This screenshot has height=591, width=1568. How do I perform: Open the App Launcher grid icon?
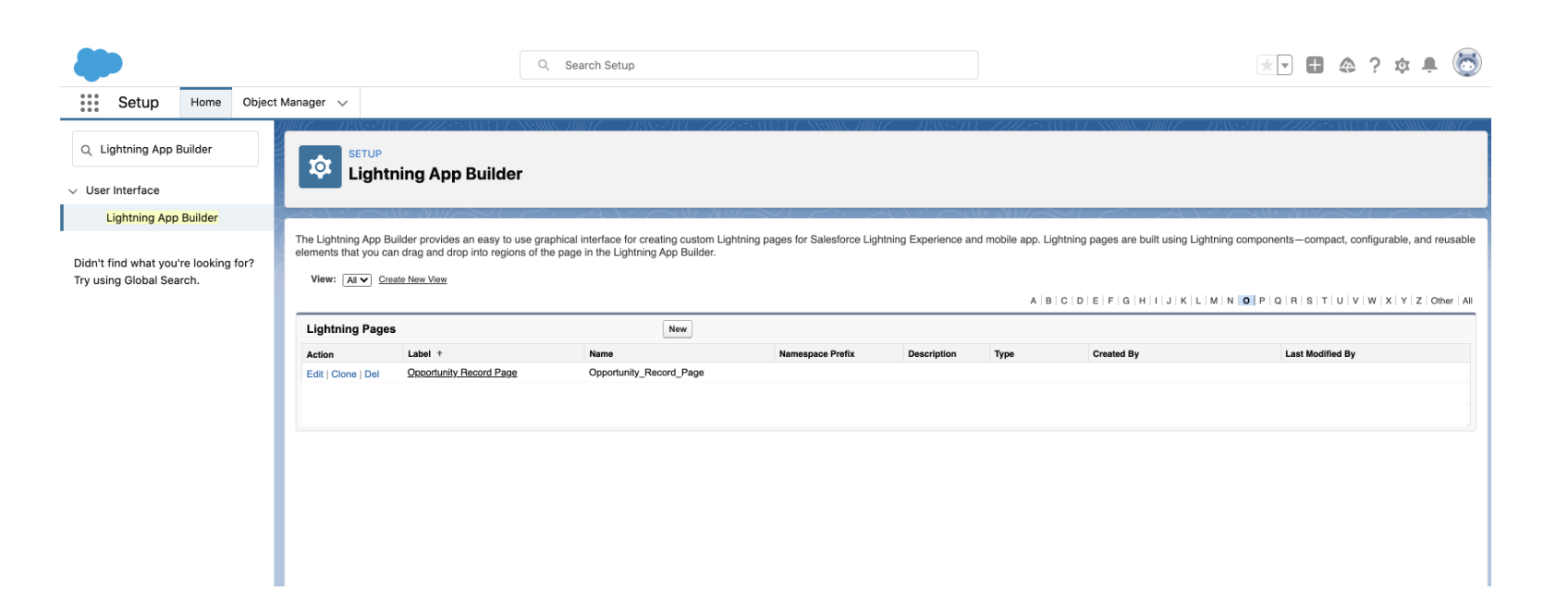[90, 103]
